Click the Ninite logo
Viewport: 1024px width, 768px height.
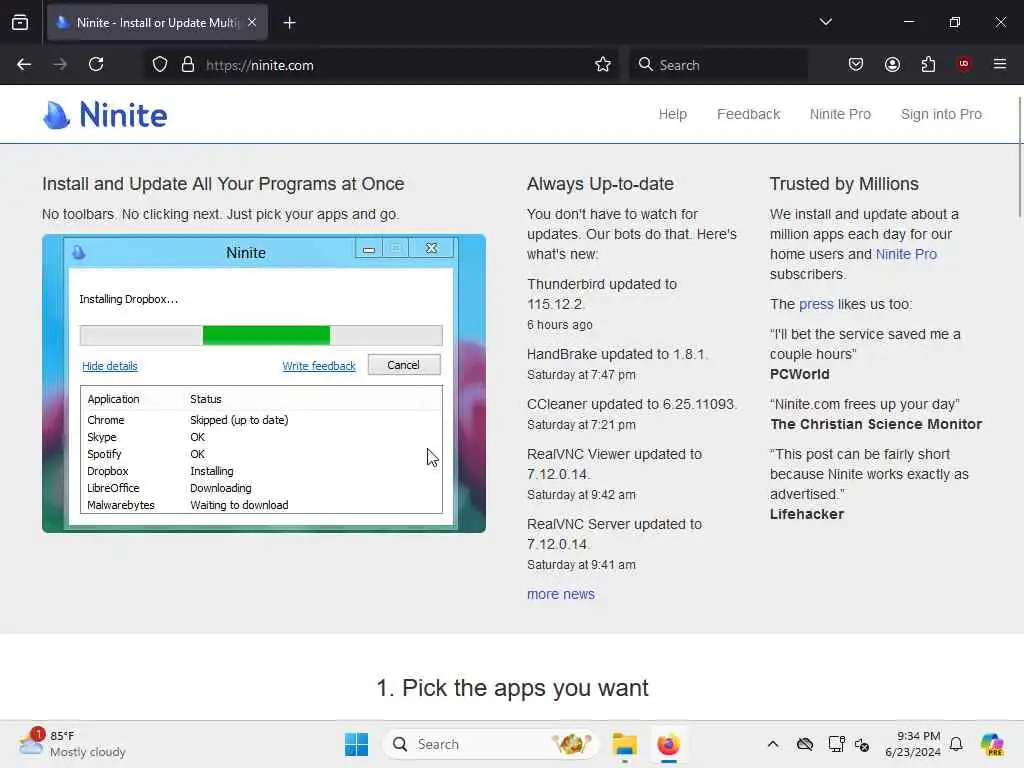tap(105, 115)
